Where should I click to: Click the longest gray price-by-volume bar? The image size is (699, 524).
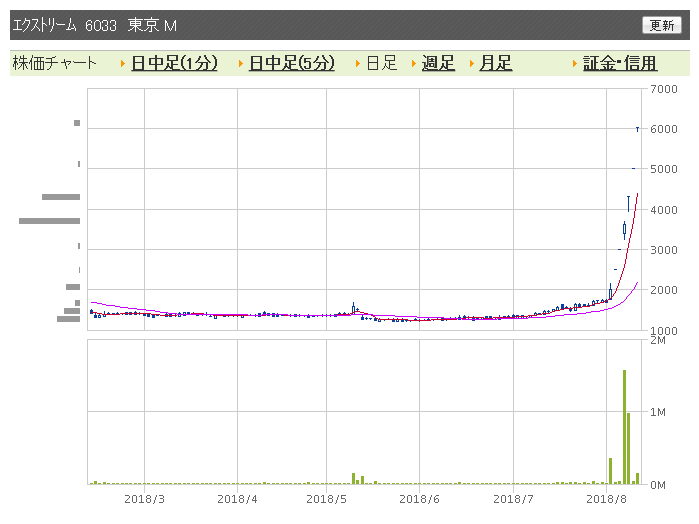(x=49, y=221)
